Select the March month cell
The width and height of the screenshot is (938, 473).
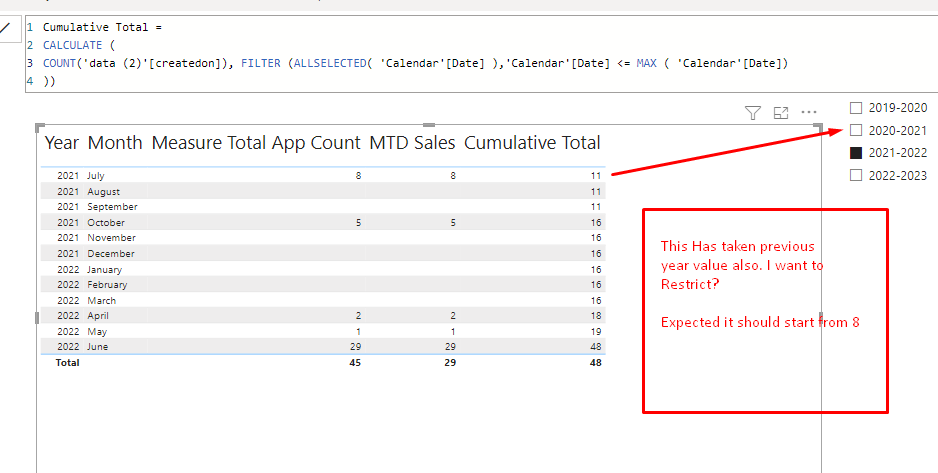point(102,301)
